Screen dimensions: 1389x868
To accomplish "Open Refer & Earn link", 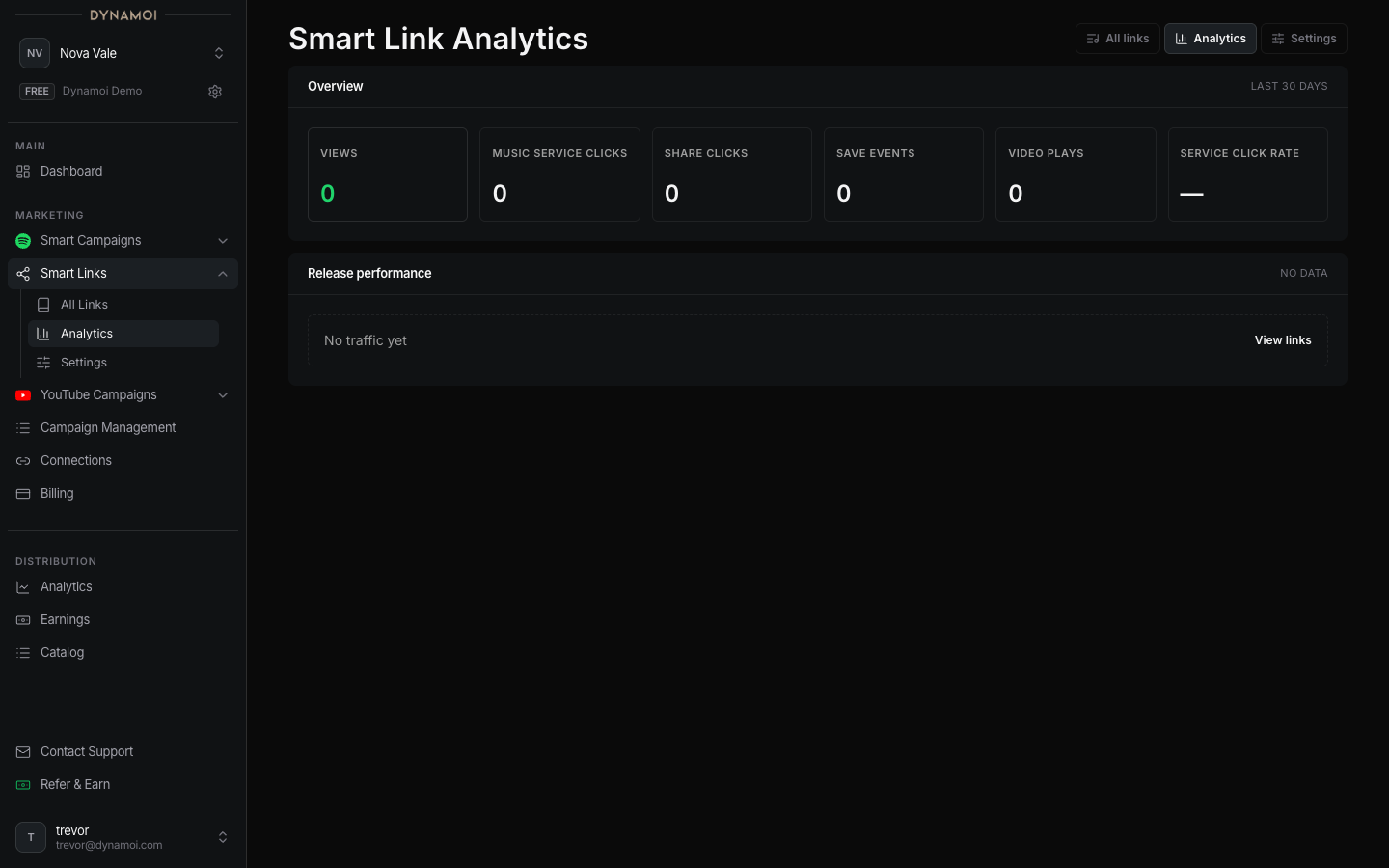I will (123, 785).
